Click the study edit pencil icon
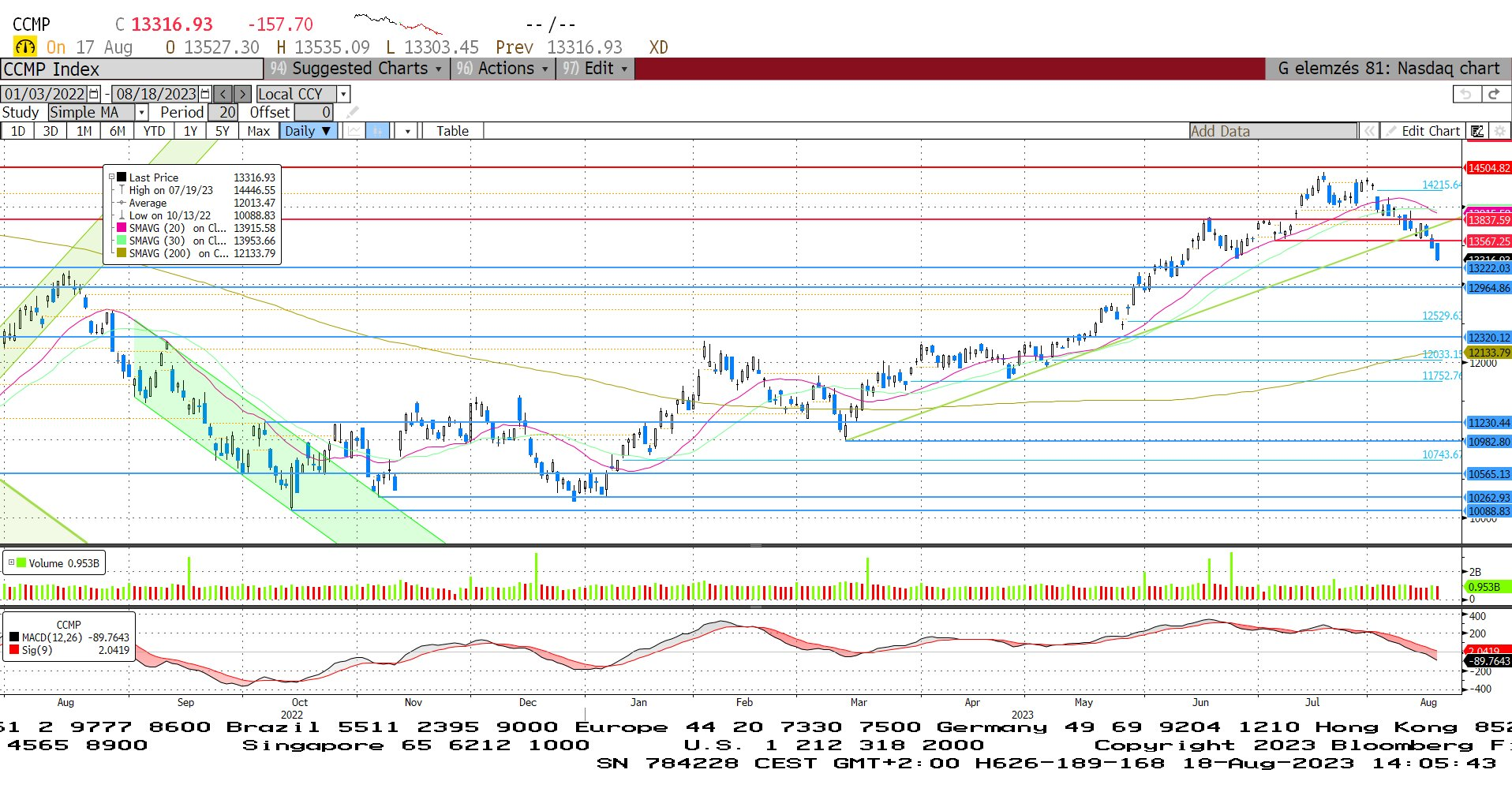1512x807 pixels. (352, 112)
